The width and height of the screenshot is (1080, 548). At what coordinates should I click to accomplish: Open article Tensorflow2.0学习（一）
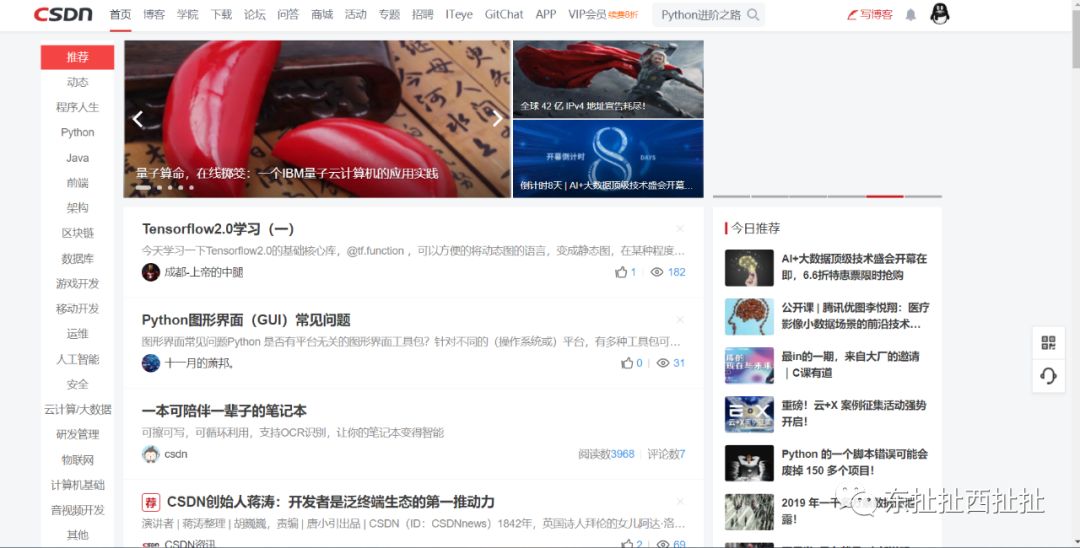[218, 229]
